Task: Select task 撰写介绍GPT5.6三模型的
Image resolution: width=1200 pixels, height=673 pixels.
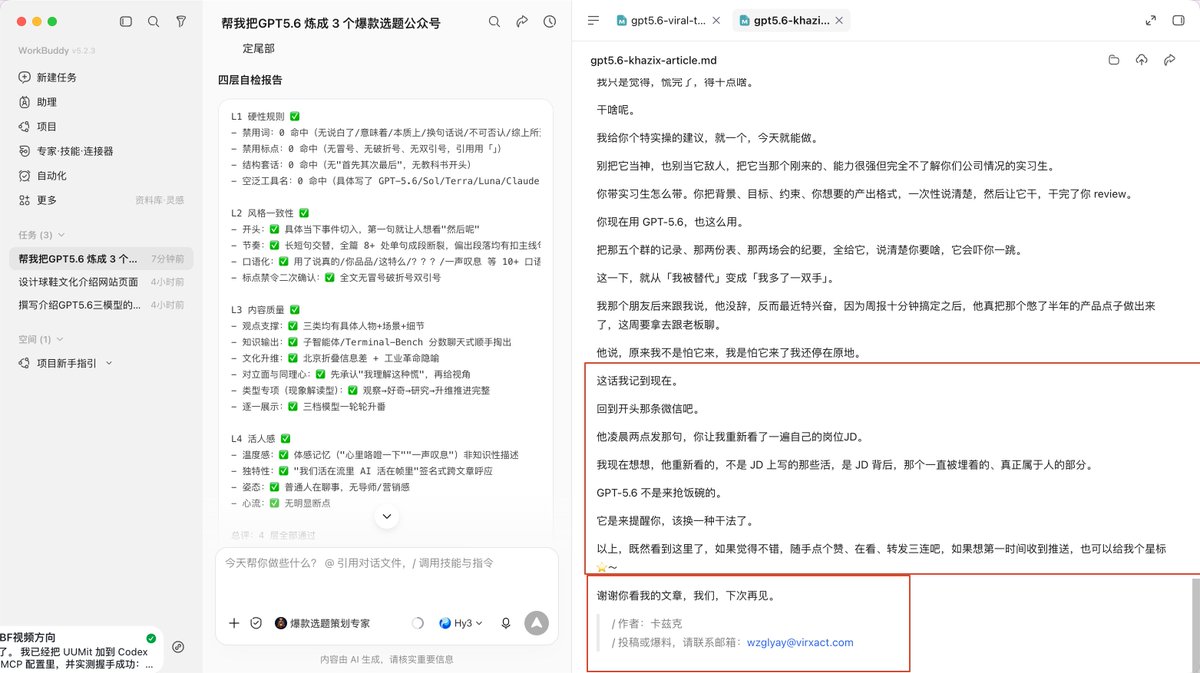Action: [101, 305]
